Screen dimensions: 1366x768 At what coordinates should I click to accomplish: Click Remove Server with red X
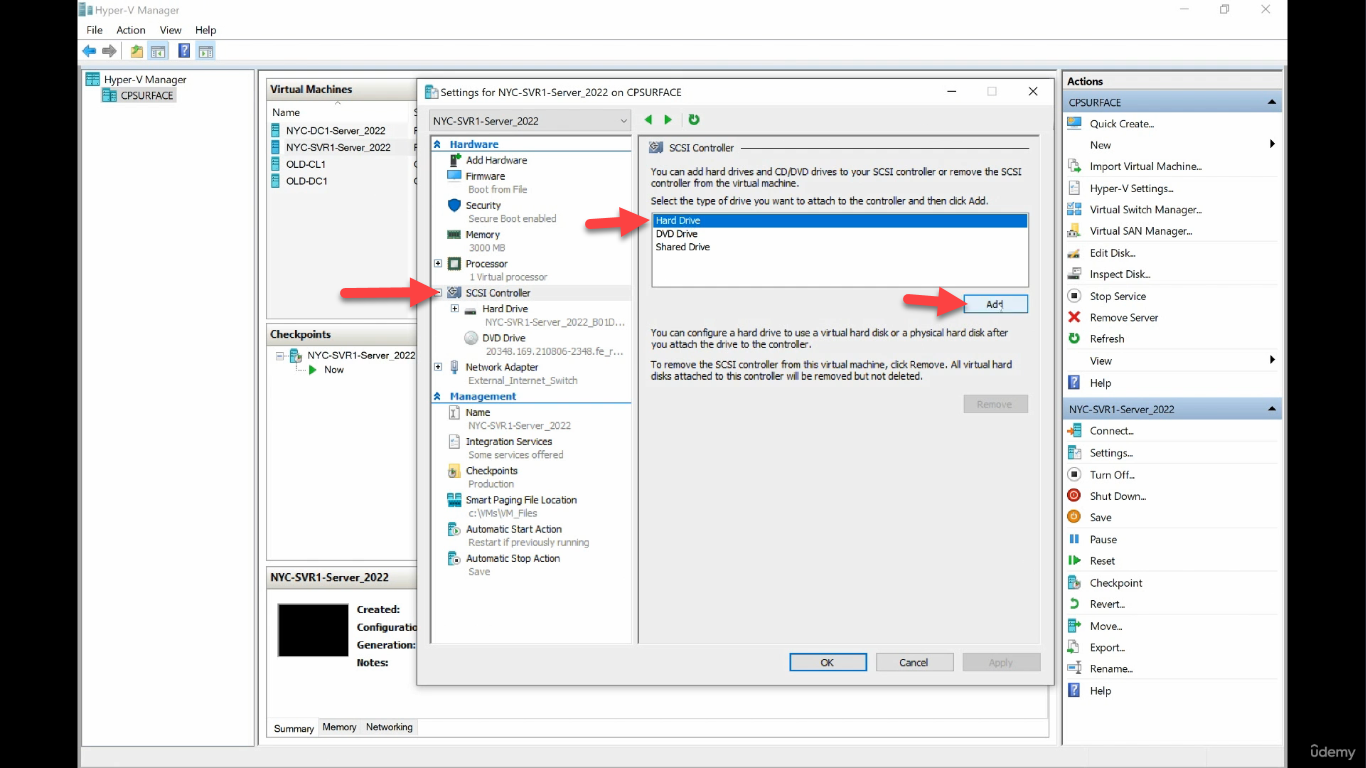point(1124,318)
